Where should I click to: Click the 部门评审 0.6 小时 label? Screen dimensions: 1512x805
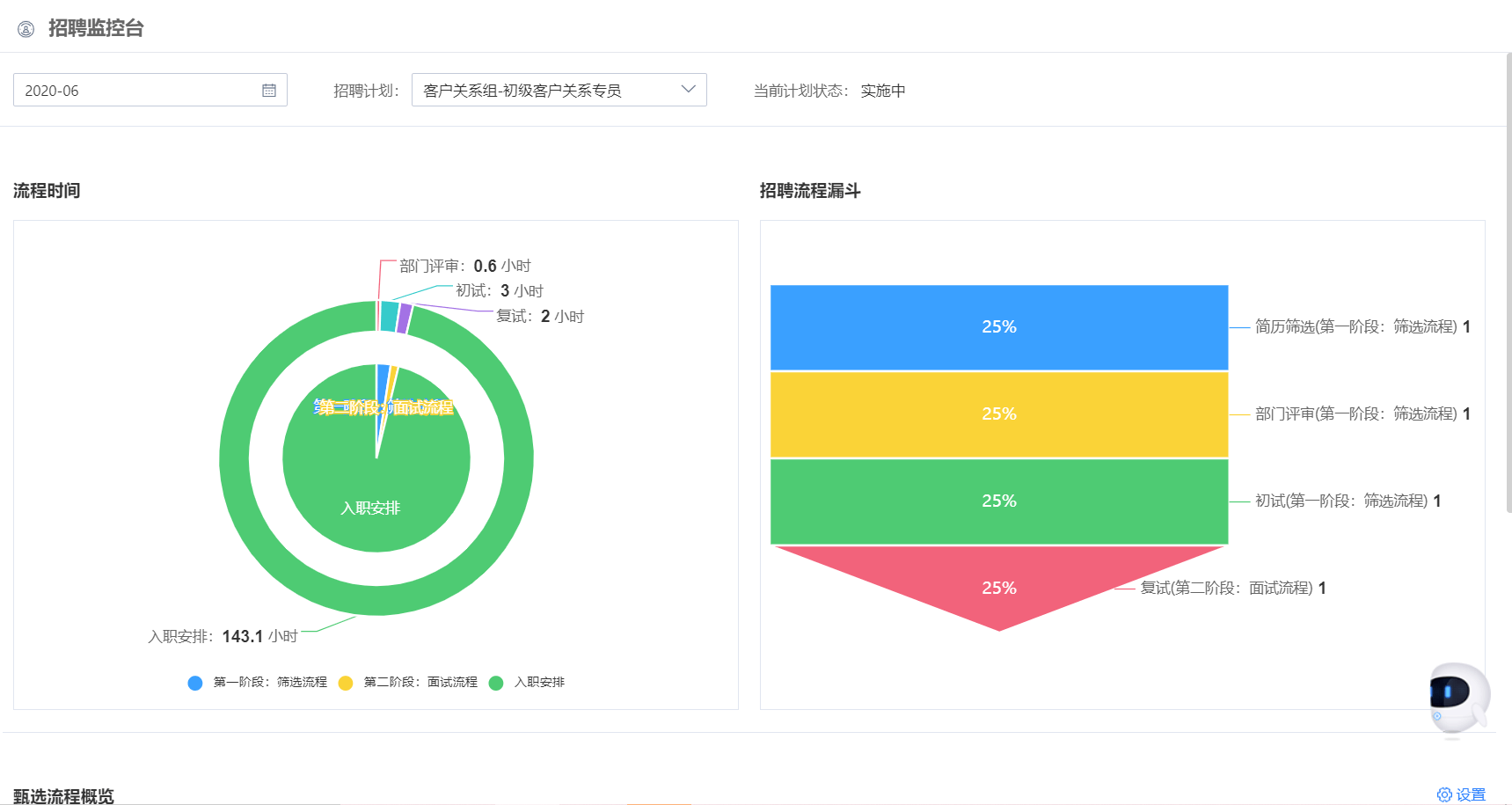464,266
